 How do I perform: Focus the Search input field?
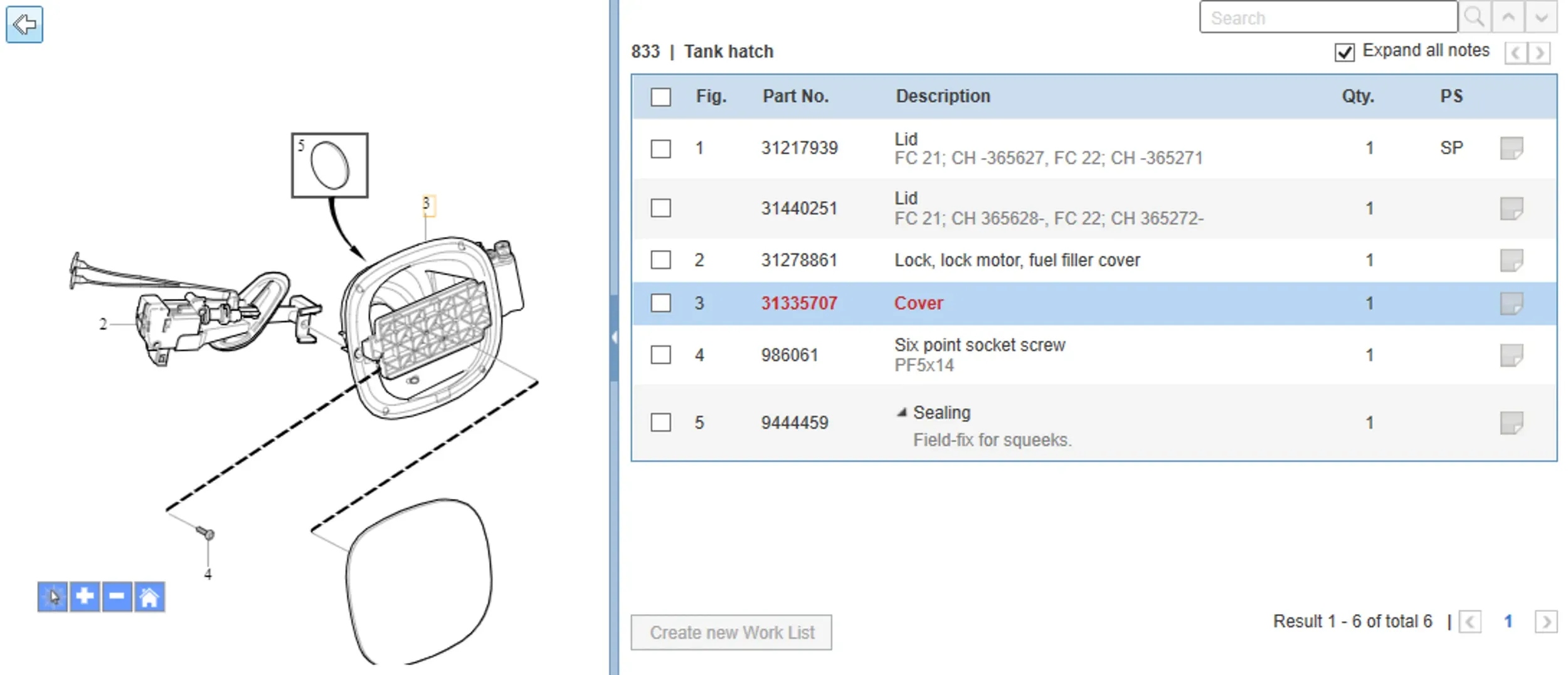click(x=1328, y=17)
